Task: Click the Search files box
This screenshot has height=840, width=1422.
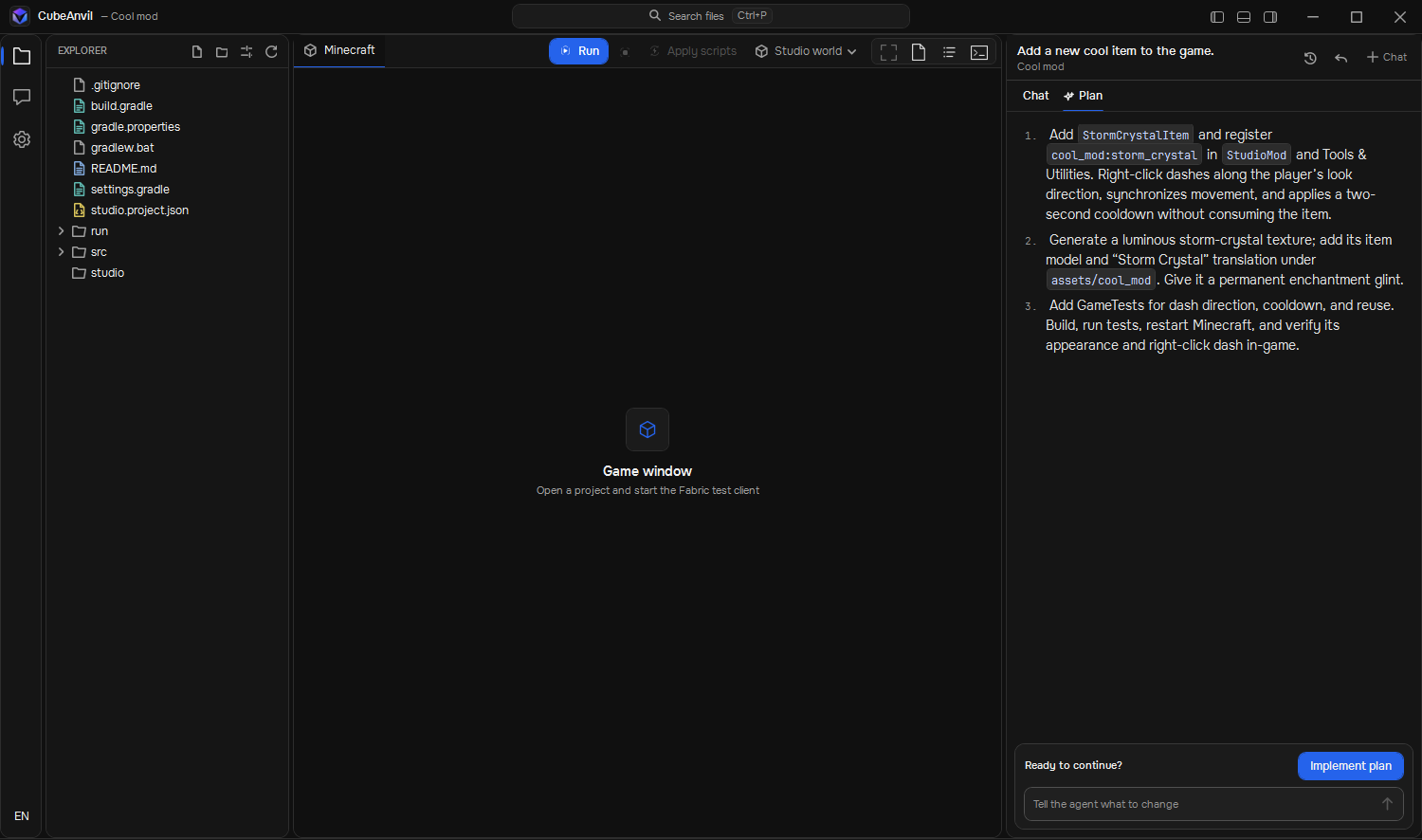Action: coord(711,16)
